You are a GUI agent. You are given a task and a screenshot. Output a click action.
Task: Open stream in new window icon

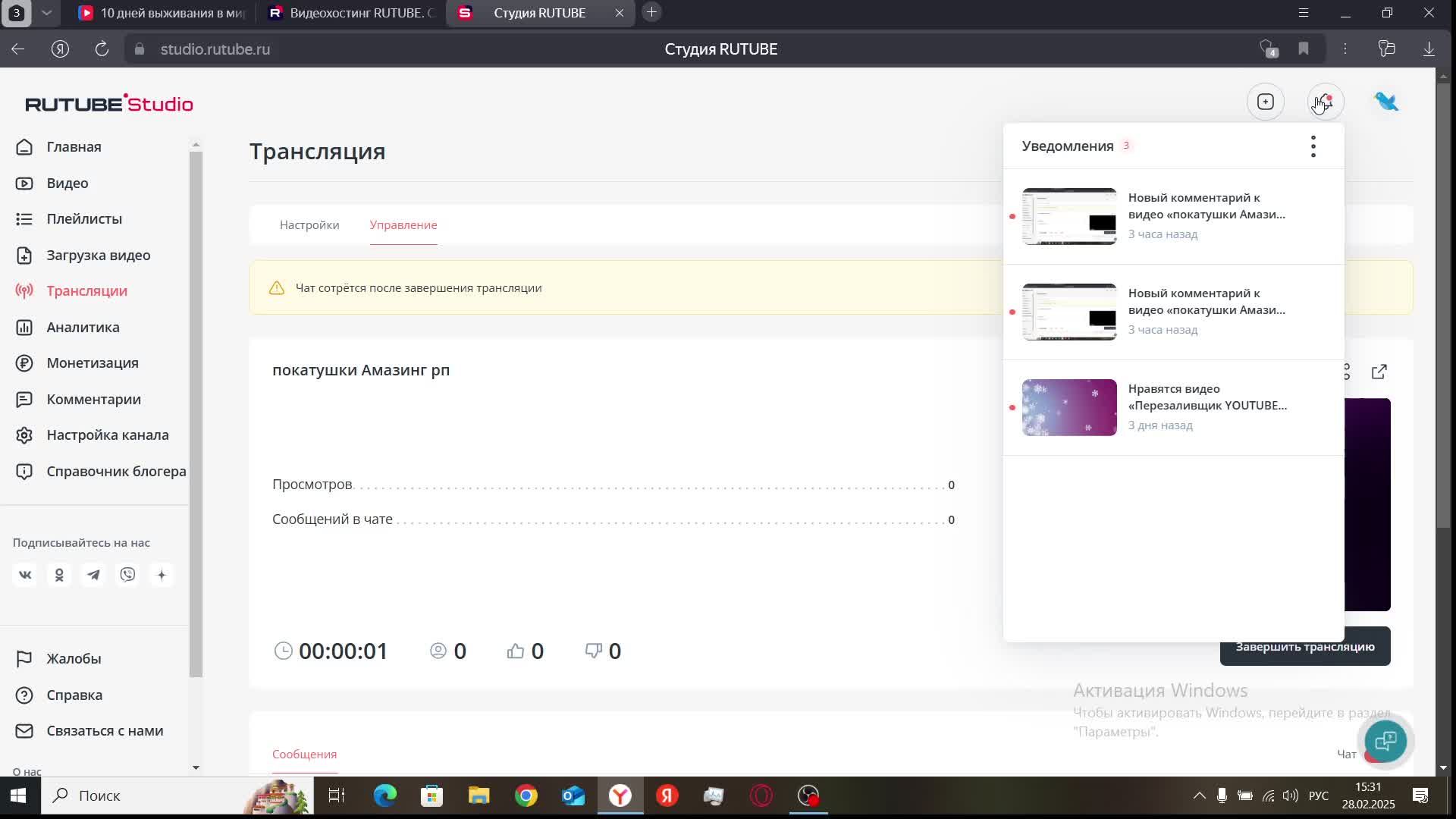click(x=1379, y=372)
